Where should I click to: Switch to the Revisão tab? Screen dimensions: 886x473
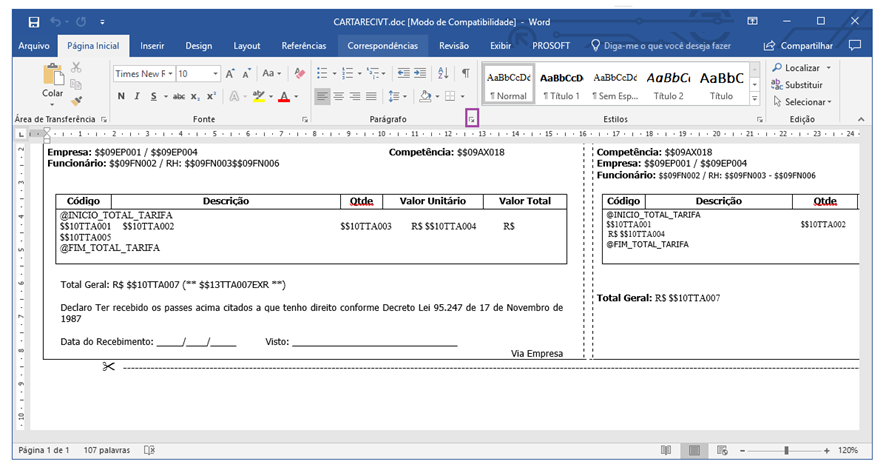tap(454, 46)
